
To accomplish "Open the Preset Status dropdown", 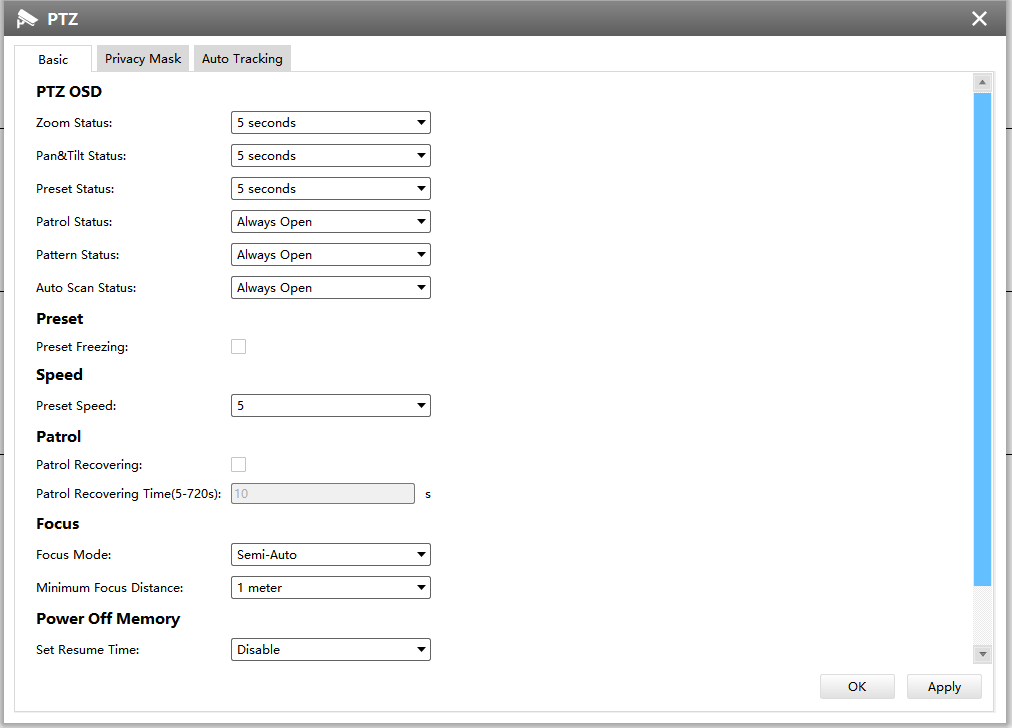I will [x=330, y=189].
